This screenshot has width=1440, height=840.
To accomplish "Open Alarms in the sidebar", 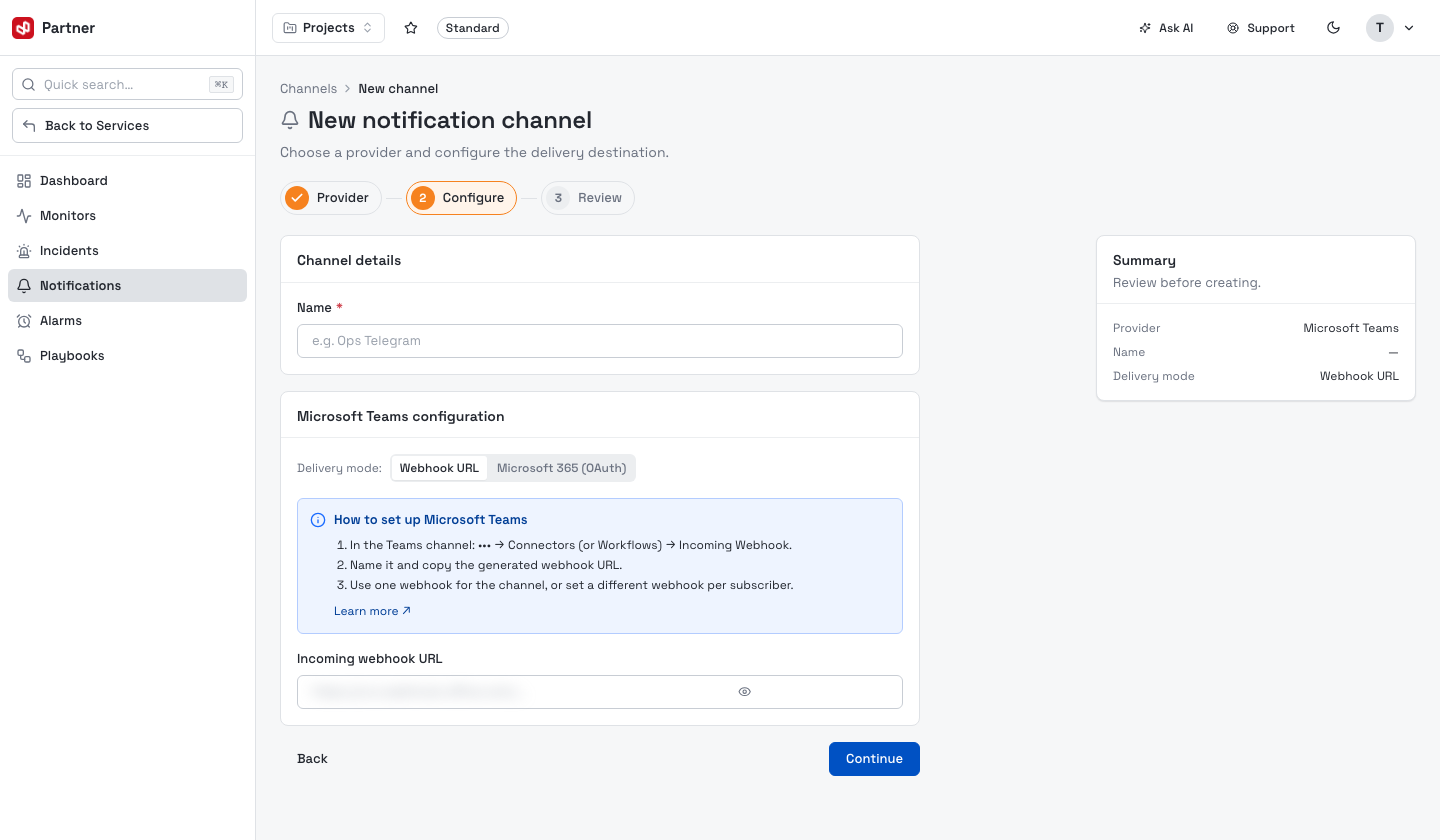I will (127, 321).
